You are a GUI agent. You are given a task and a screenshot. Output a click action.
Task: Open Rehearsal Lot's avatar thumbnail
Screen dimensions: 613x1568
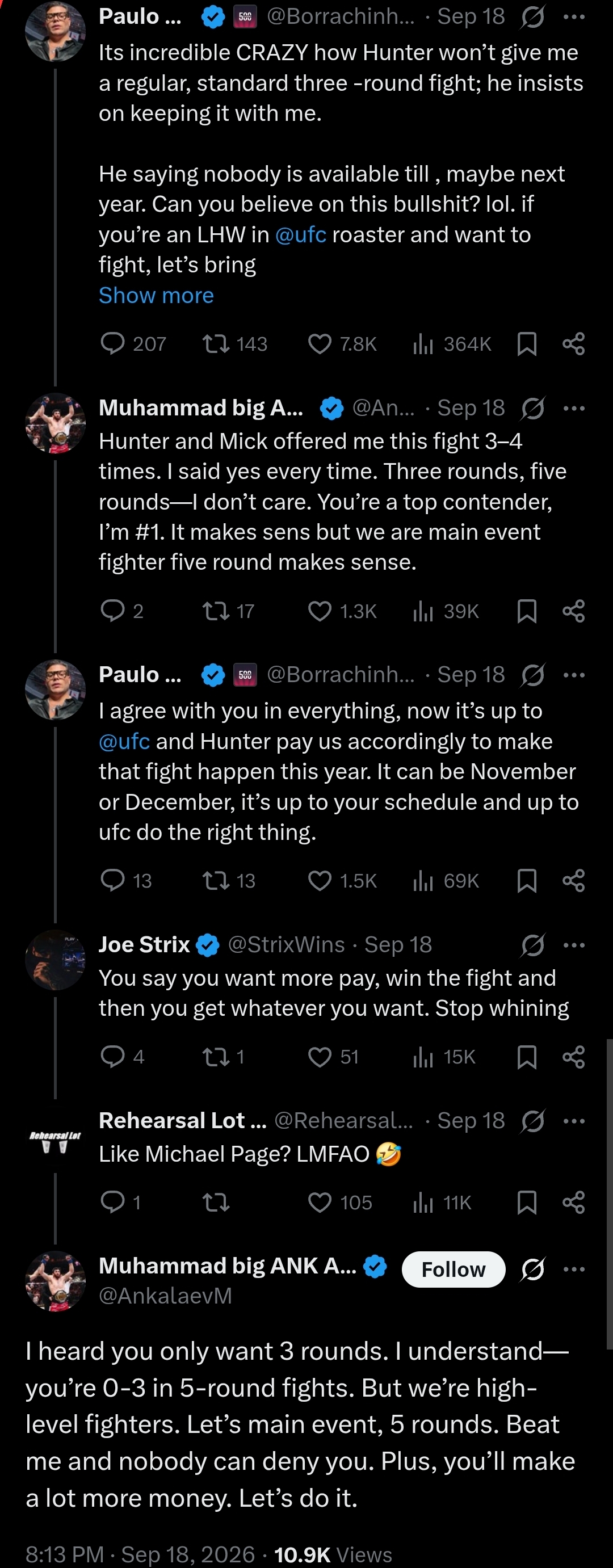(56, 1136)
